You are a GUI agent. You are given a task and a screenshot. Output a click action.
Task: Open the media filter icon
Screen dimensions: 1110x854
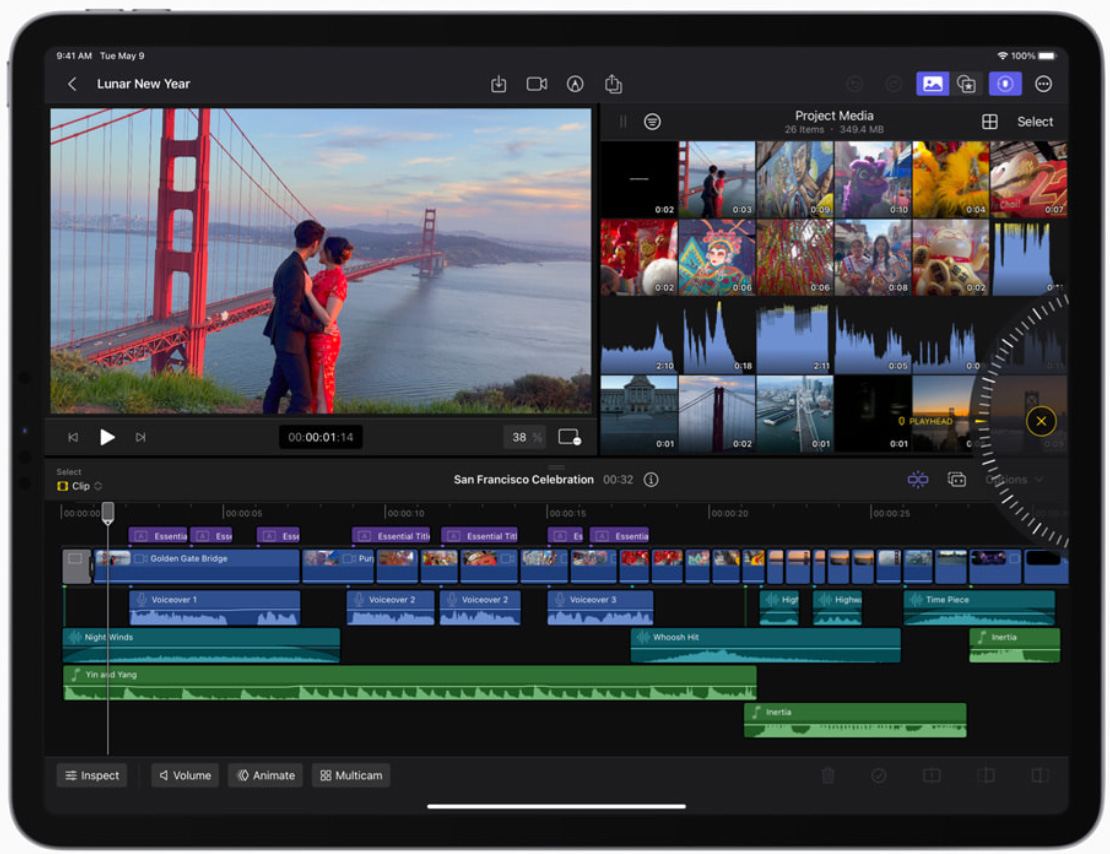[x=652, y=122]
